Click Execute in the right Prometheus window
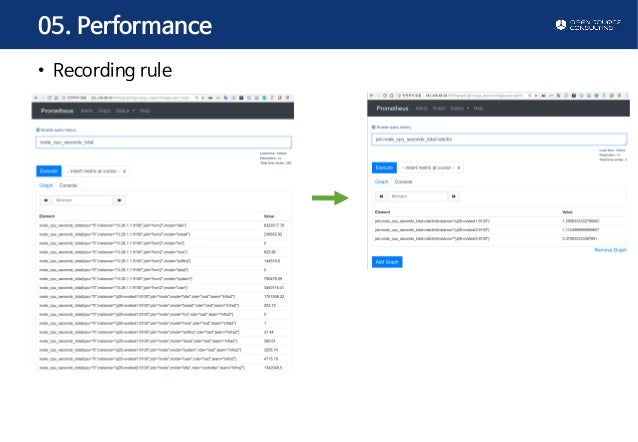This screenshot has height=442, width=638. point(384,168)
